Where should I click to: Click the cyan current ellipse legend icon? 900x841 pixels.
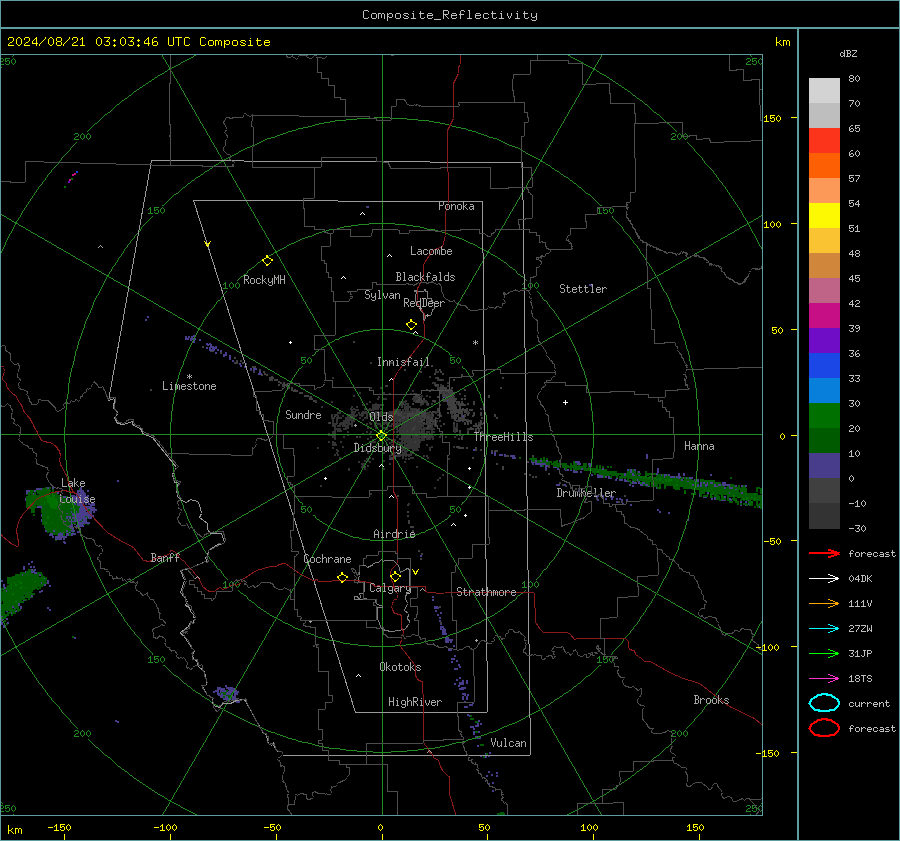[824, 703]
